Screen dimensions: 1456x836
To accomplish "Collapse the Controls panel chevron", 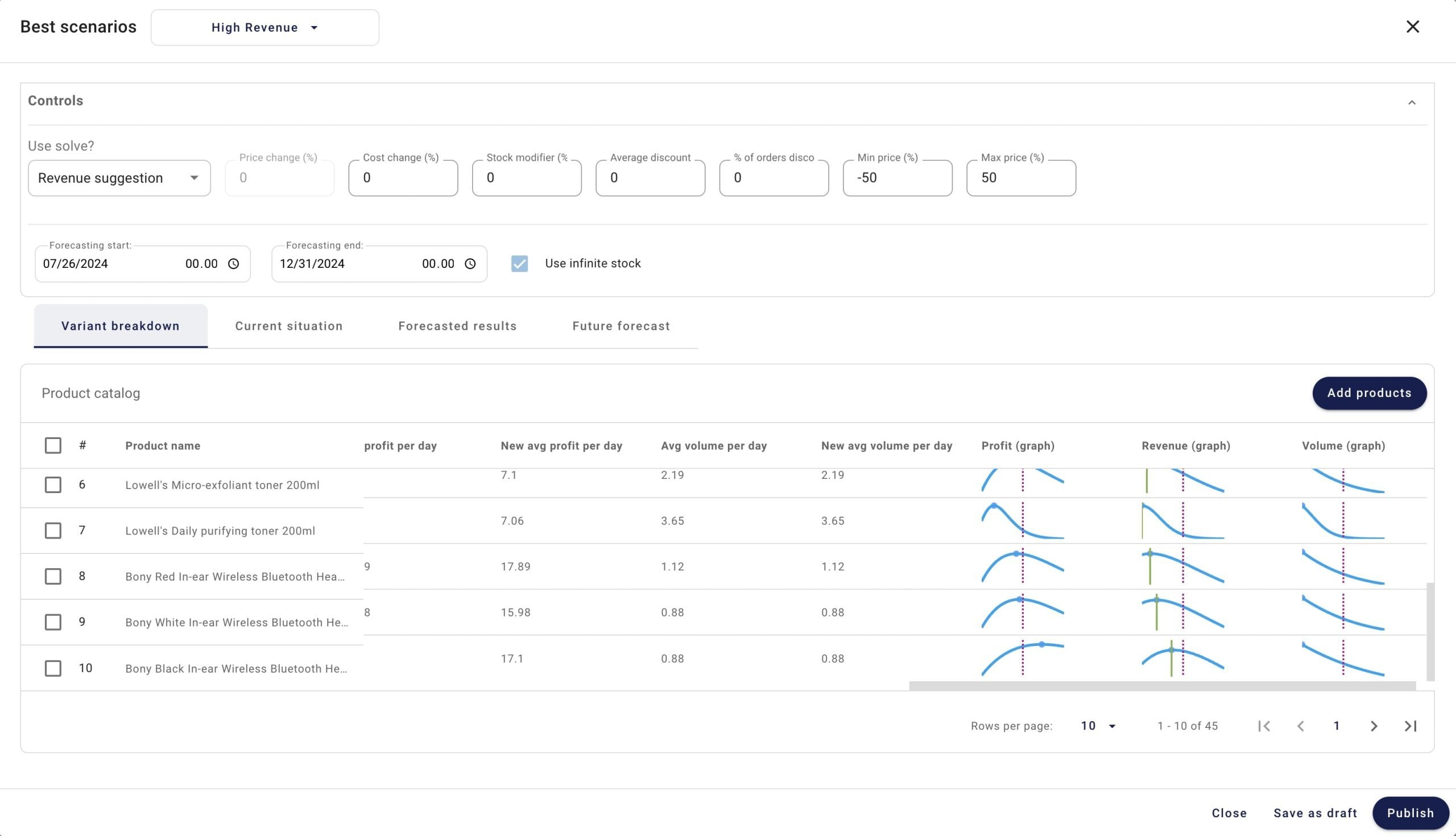I will coord(1412,102).
